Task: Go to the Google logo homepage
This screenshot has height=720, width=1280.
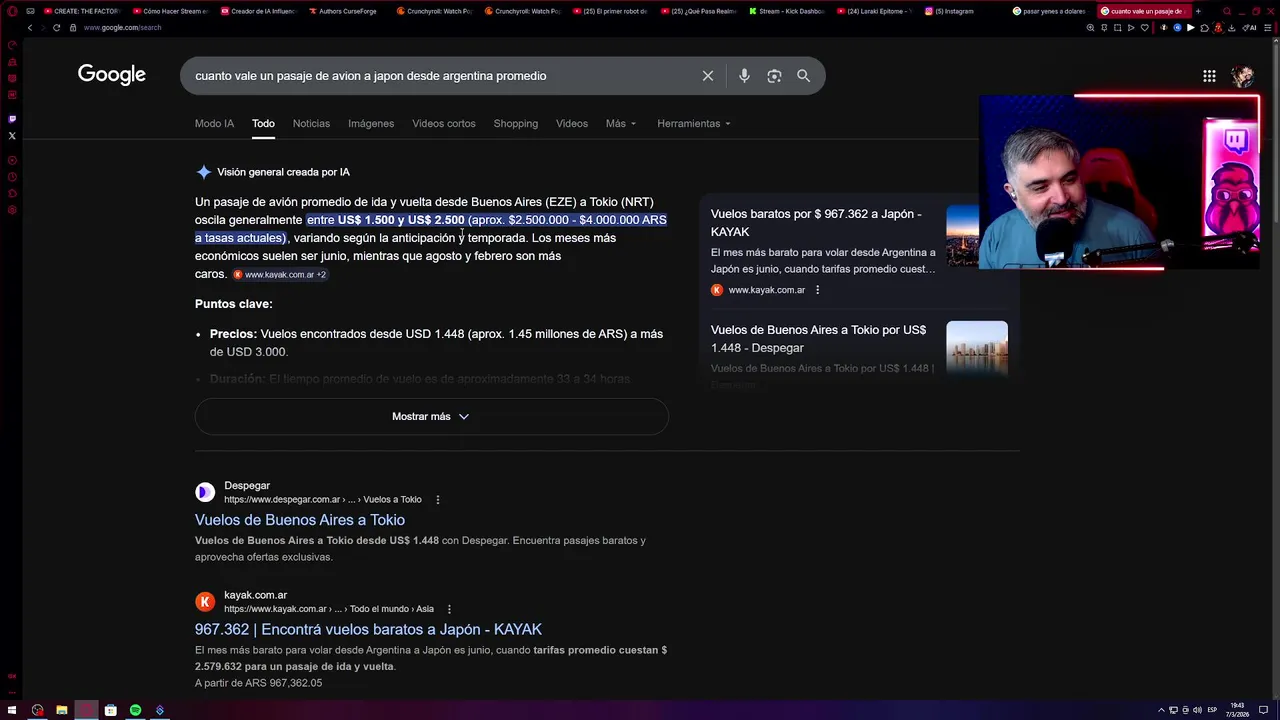Action: click(x=112, y=75)
